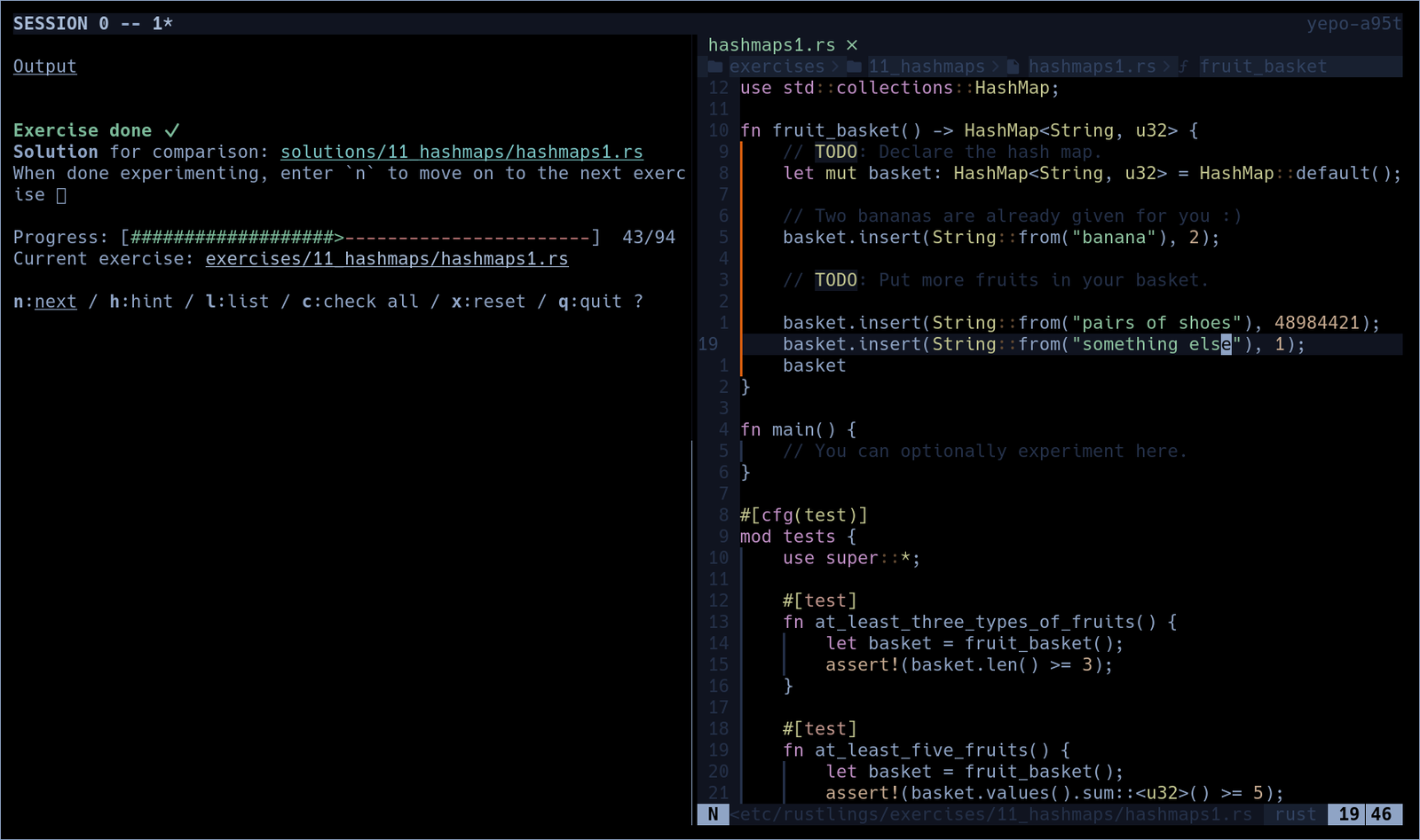The width and height of the screenshot is (1420, 840).
Task: Click the fruit_basket breadcrumb symbol
Action: pos(1263,67)
